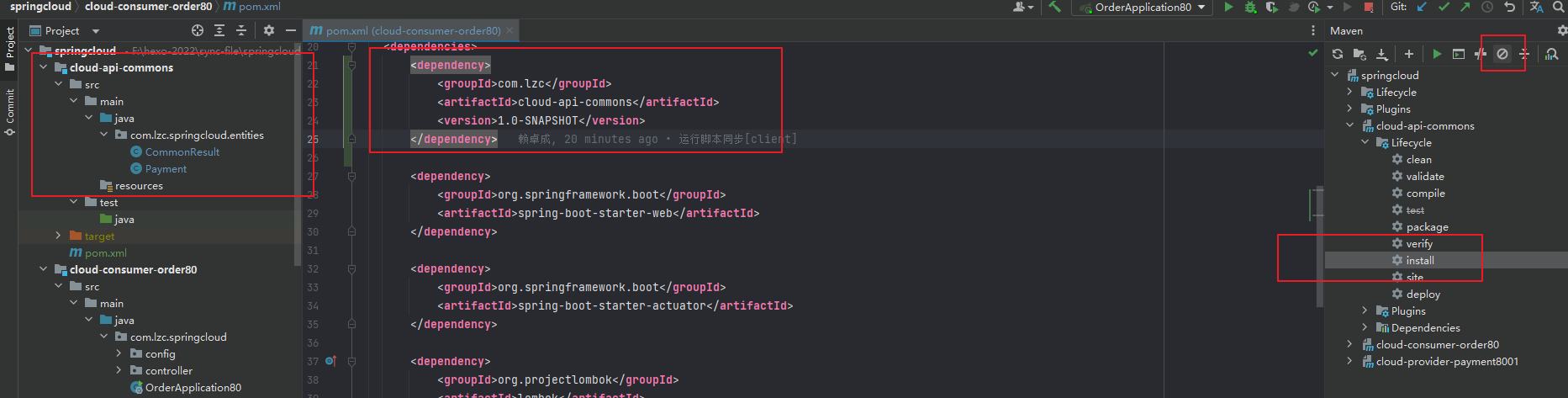Collapse all in Project panel toolbar
This screenshot has width=1568, height=398.
[x=241, y=30]
